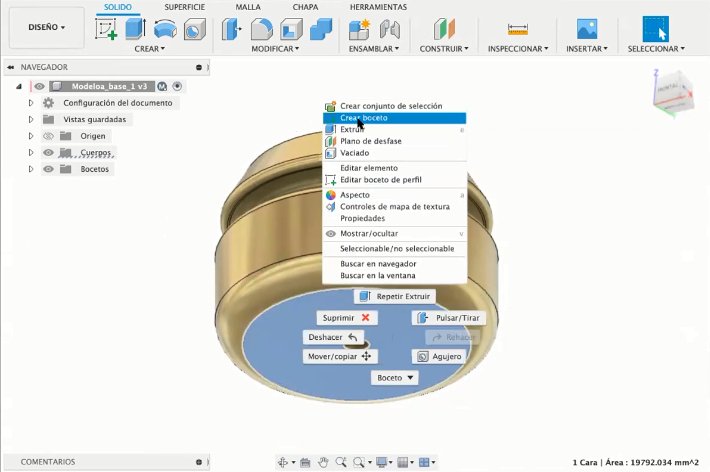This screenshot has width=710, height=472.
Task: Select the Press Pull tool icon
Action: coord(231,29)
